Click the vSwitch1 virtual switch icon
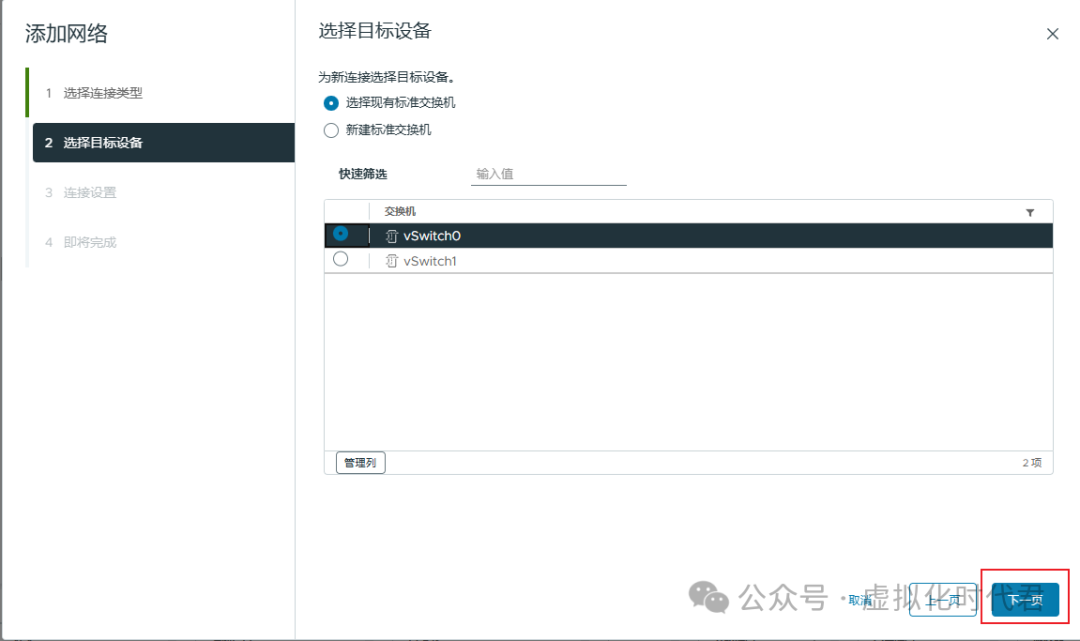Viewport: 1080px width, 641px height. pyautogui.click(x=391, y=259)
